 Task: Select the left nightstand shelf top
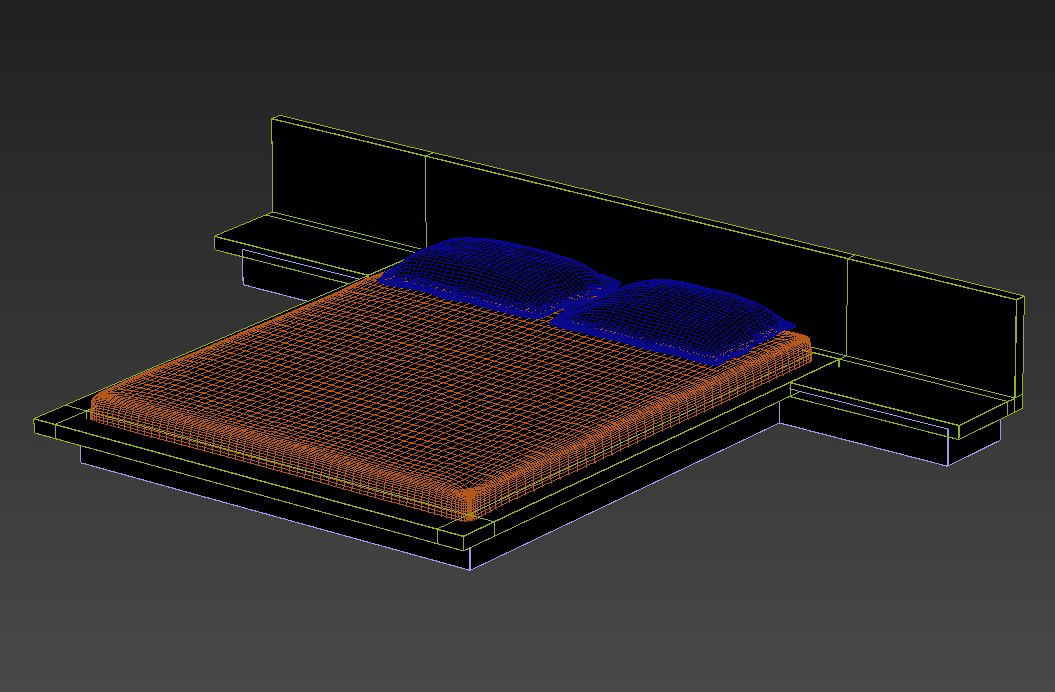290,240
